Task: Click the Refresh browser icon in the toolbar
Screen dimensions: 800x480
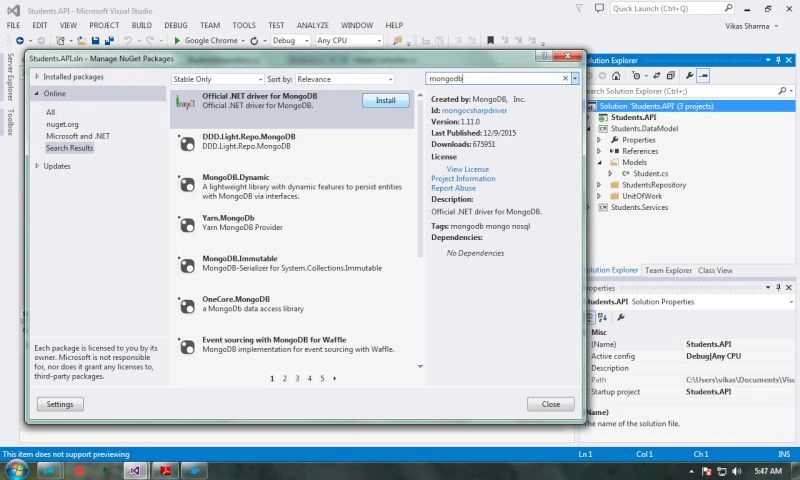Action: [x=254, y=40]
